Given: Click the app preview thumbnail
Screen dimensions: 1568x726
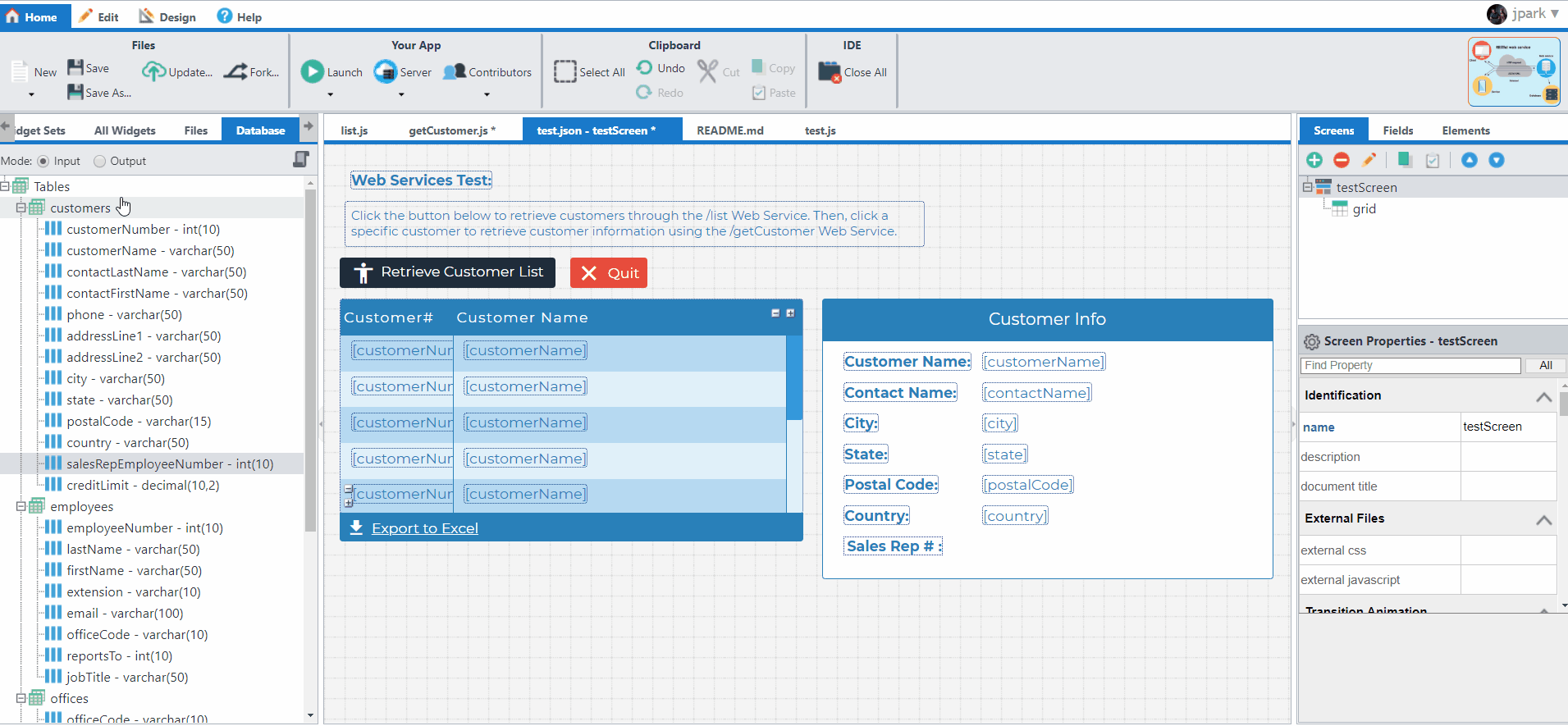Looking at the screenshot, I should click(x=1514, y=71).
